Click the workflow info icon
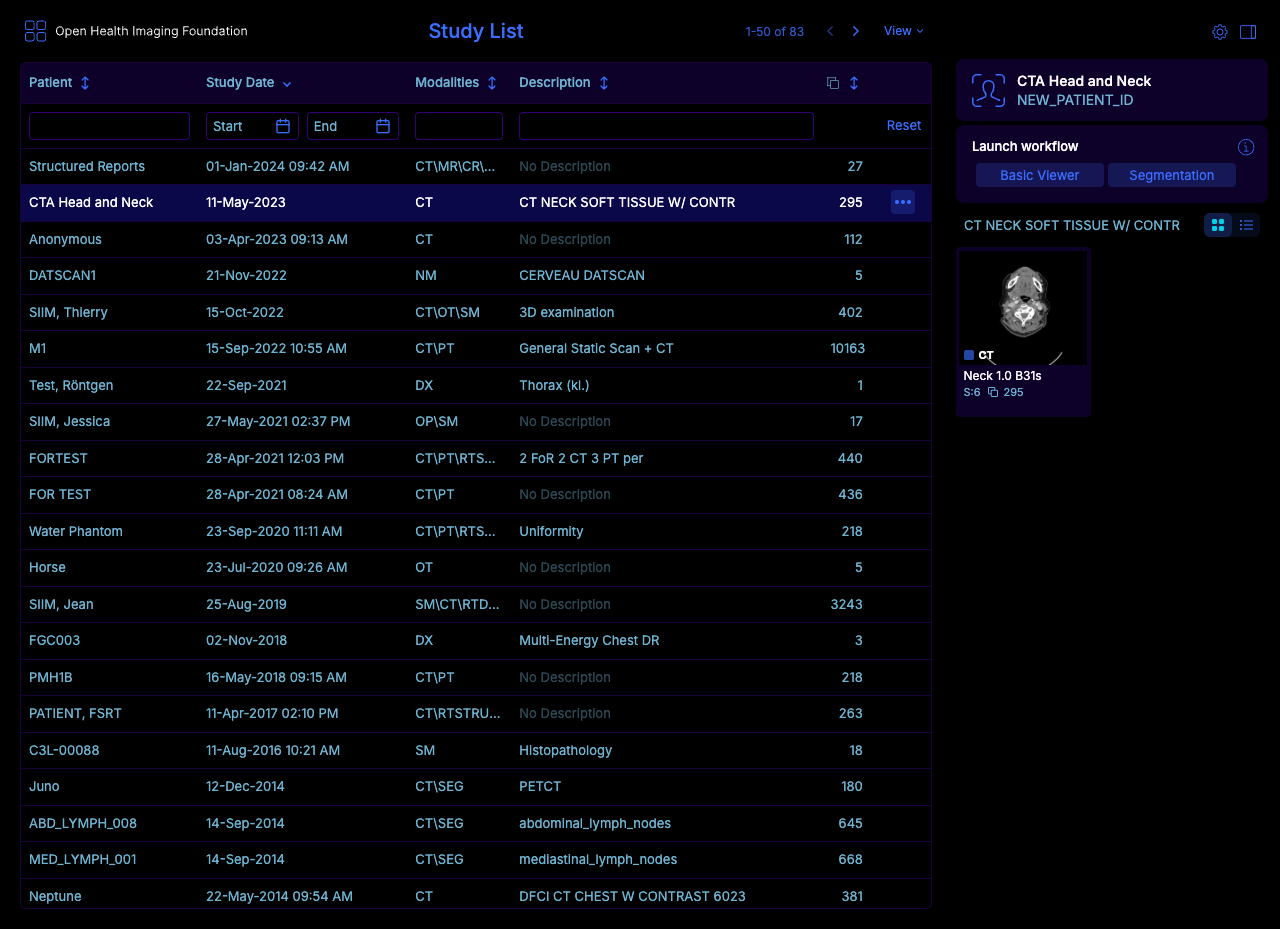 [x=1246, y=147]
